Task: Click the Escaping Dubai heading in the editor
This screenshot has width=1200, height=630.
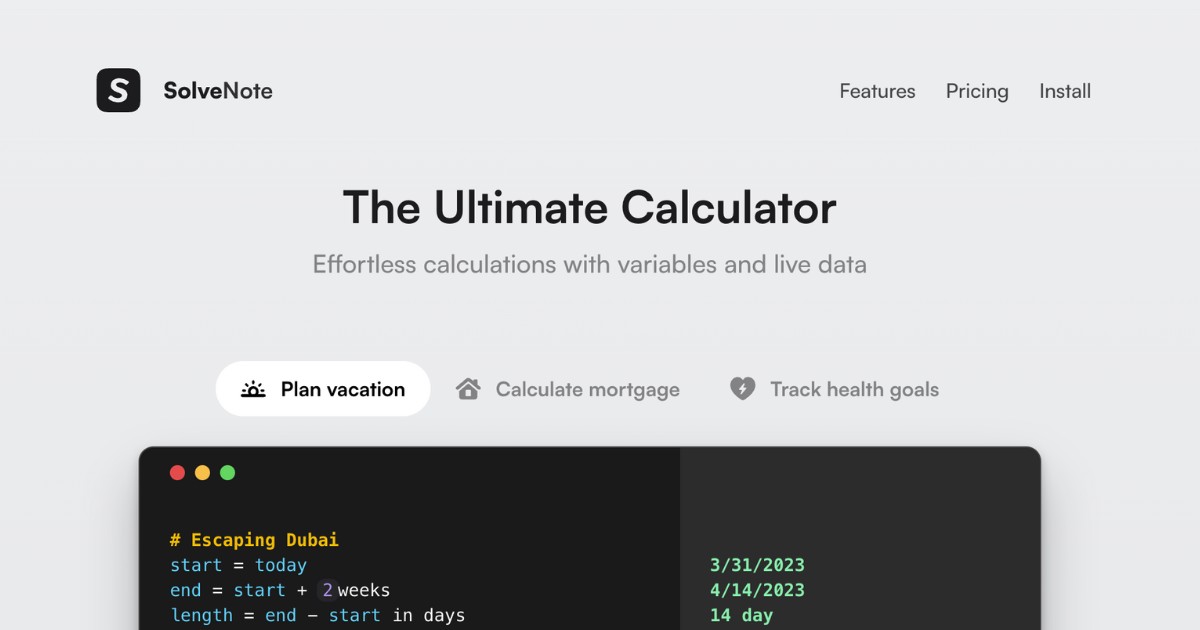Action: coord(255,539)
